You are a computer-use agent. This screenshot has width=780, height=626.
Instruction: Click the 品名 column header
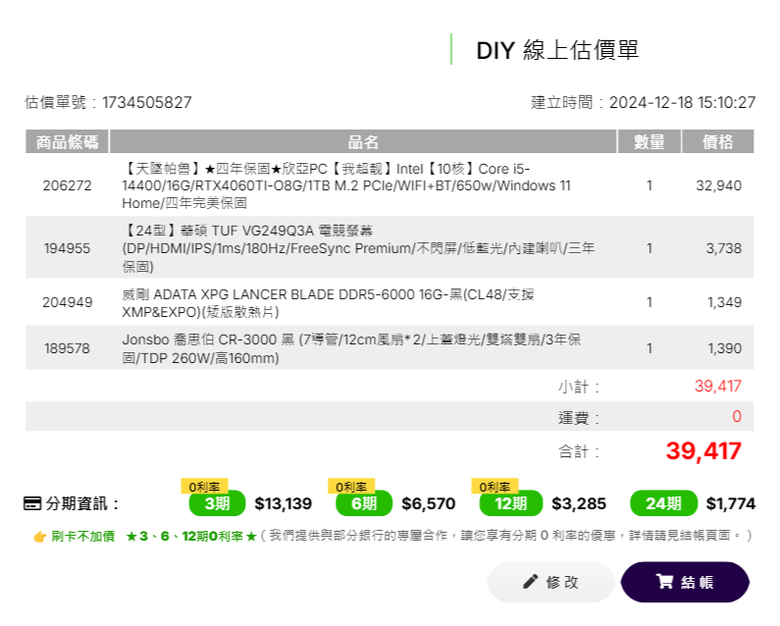pyautogui.click(x=363, y=142)
